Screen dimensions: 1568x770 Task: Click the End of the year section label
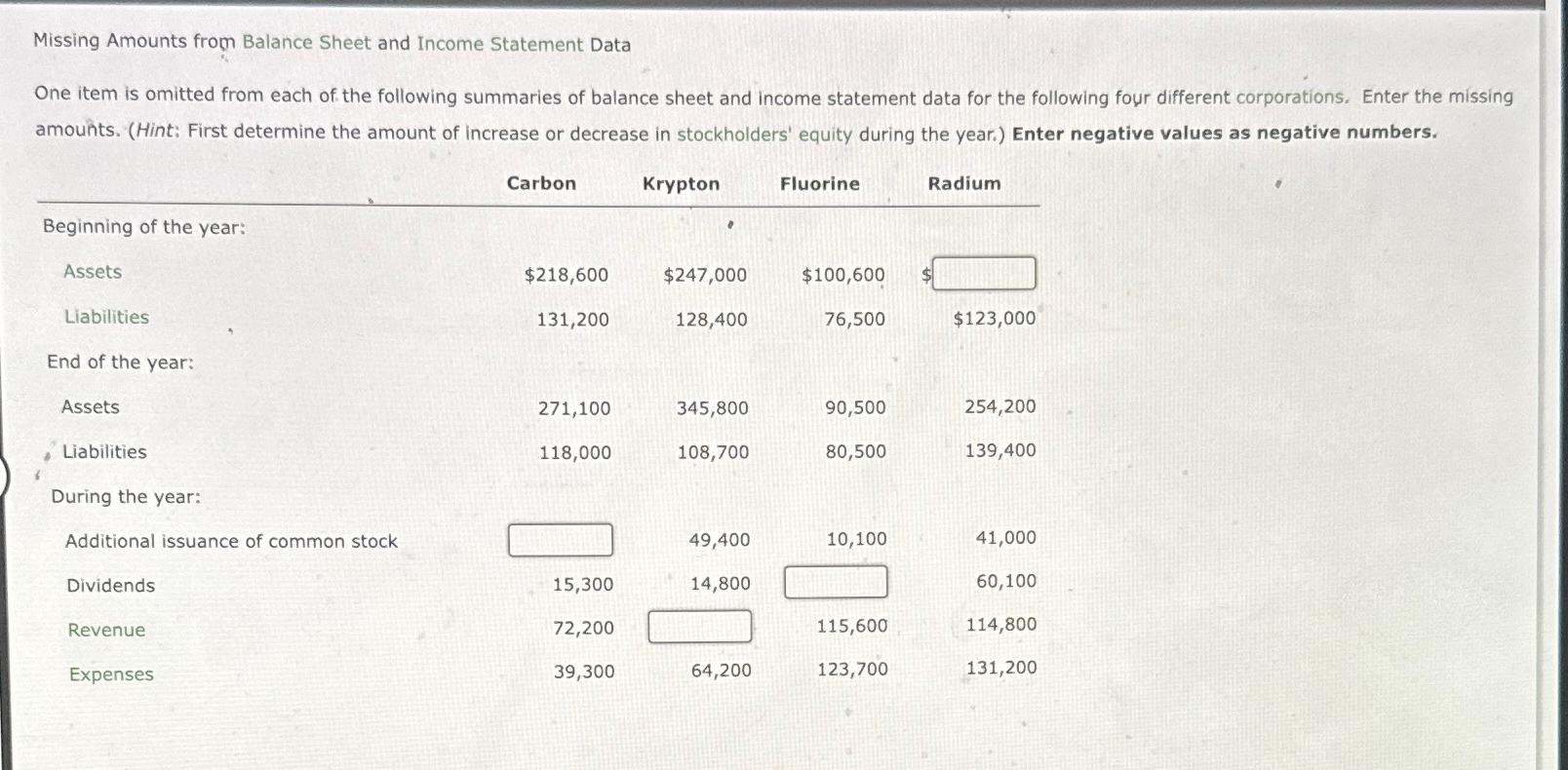[118, 362]
